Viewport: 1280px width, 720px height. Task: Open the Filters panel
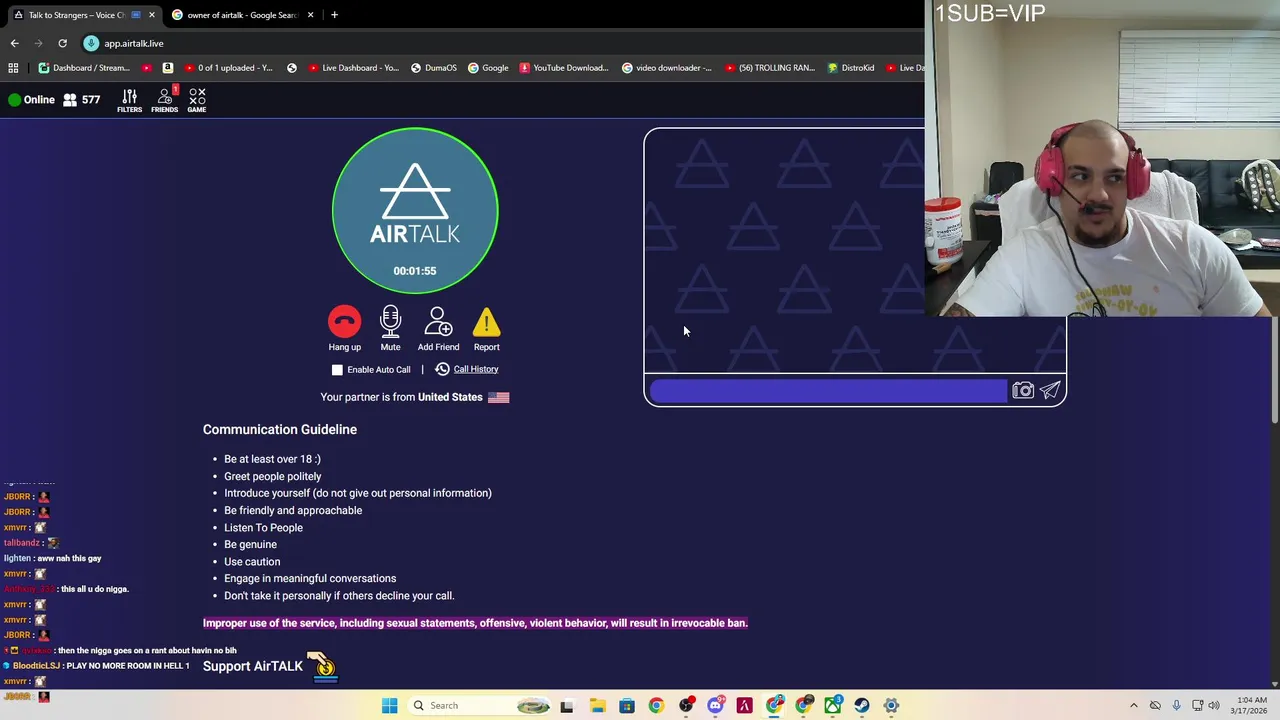pos(129,100)
